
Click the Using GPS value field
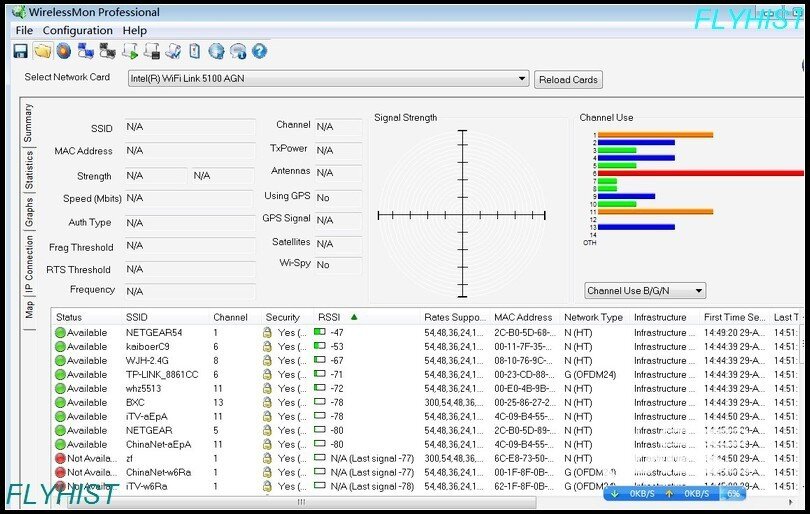338,198
